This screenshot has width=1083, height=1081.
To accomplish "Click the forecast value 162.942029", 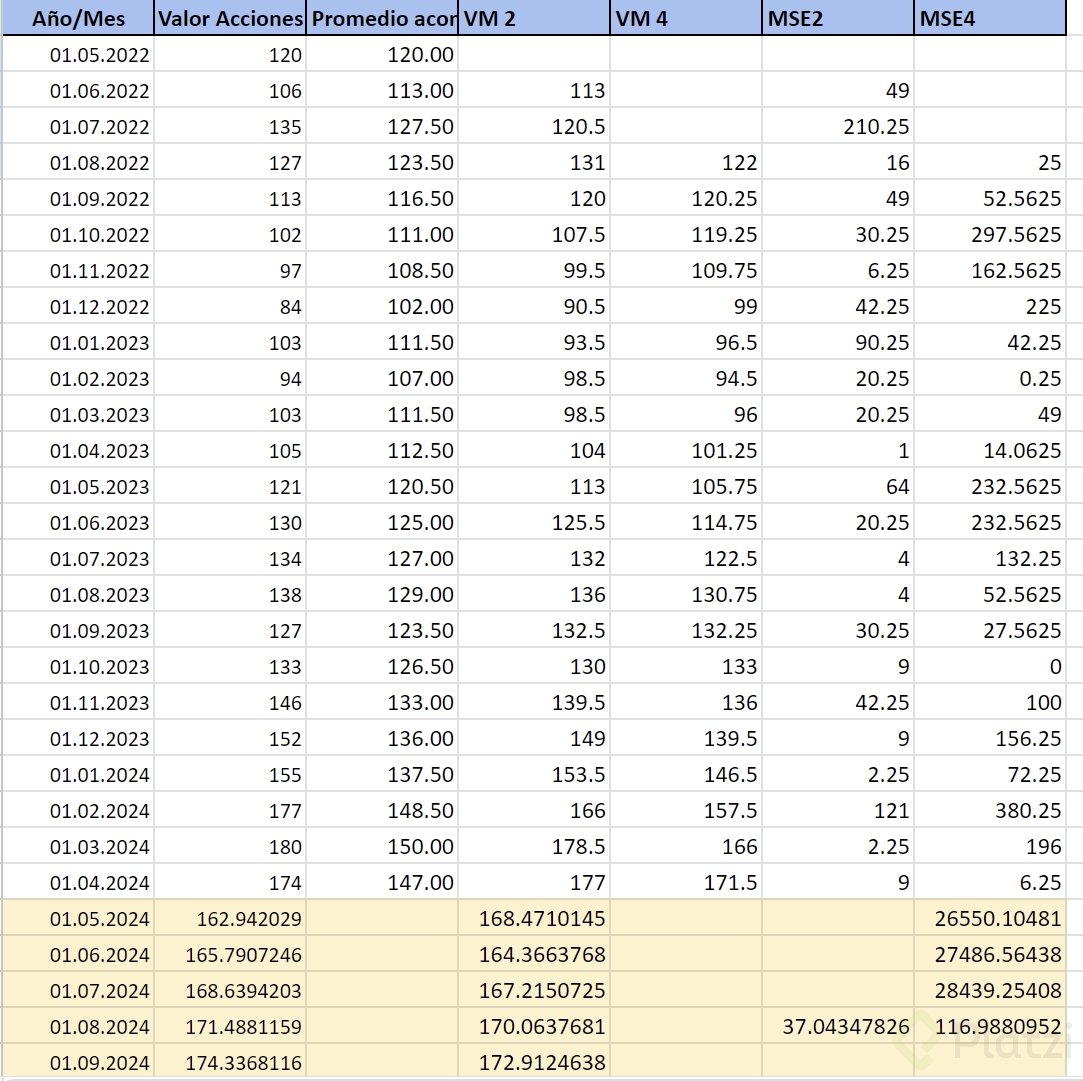I will [230, 919].
